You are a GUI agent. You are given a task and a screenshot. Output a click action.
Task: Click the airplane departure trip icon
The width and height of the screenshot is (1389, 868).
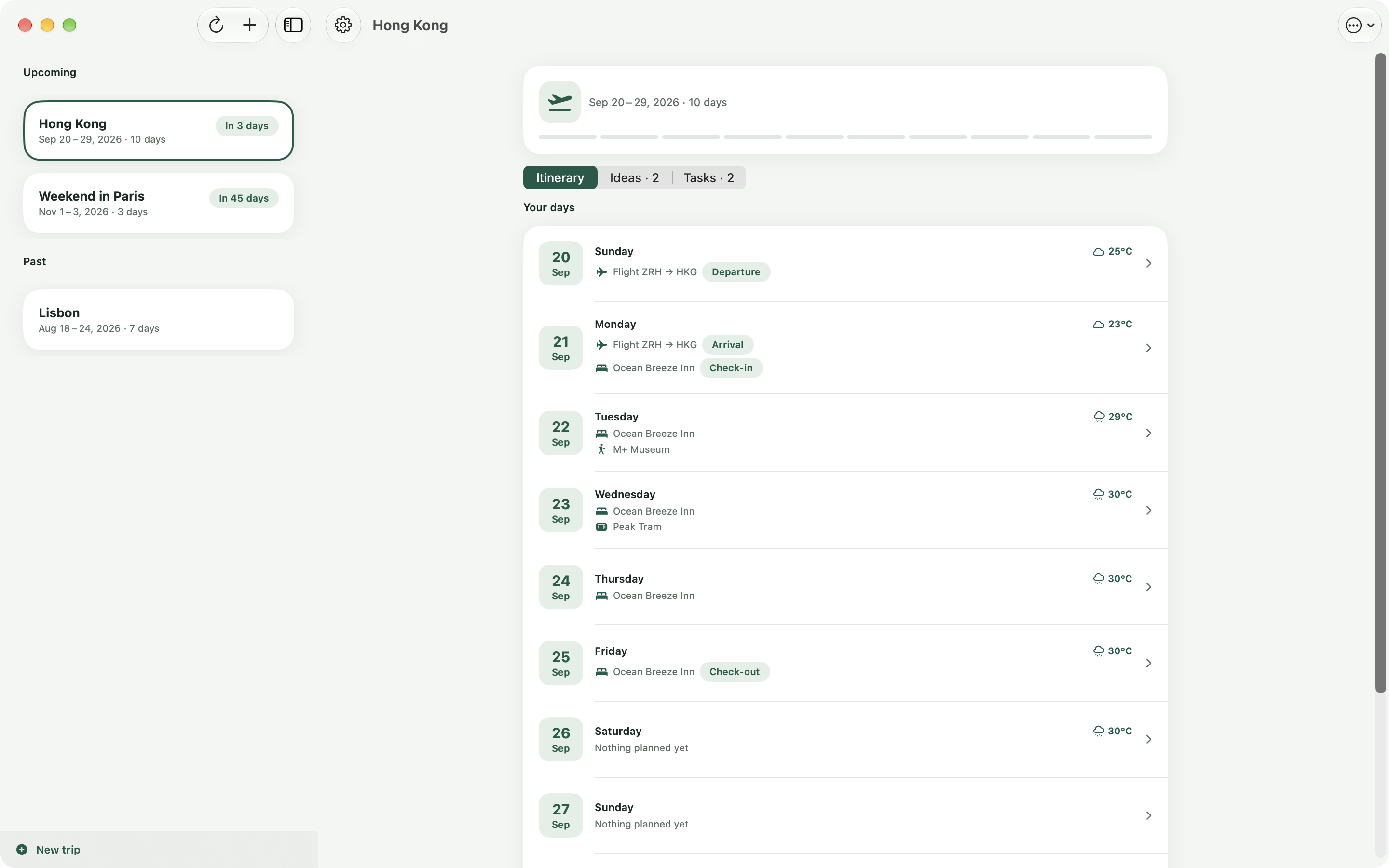click(559, 102)
